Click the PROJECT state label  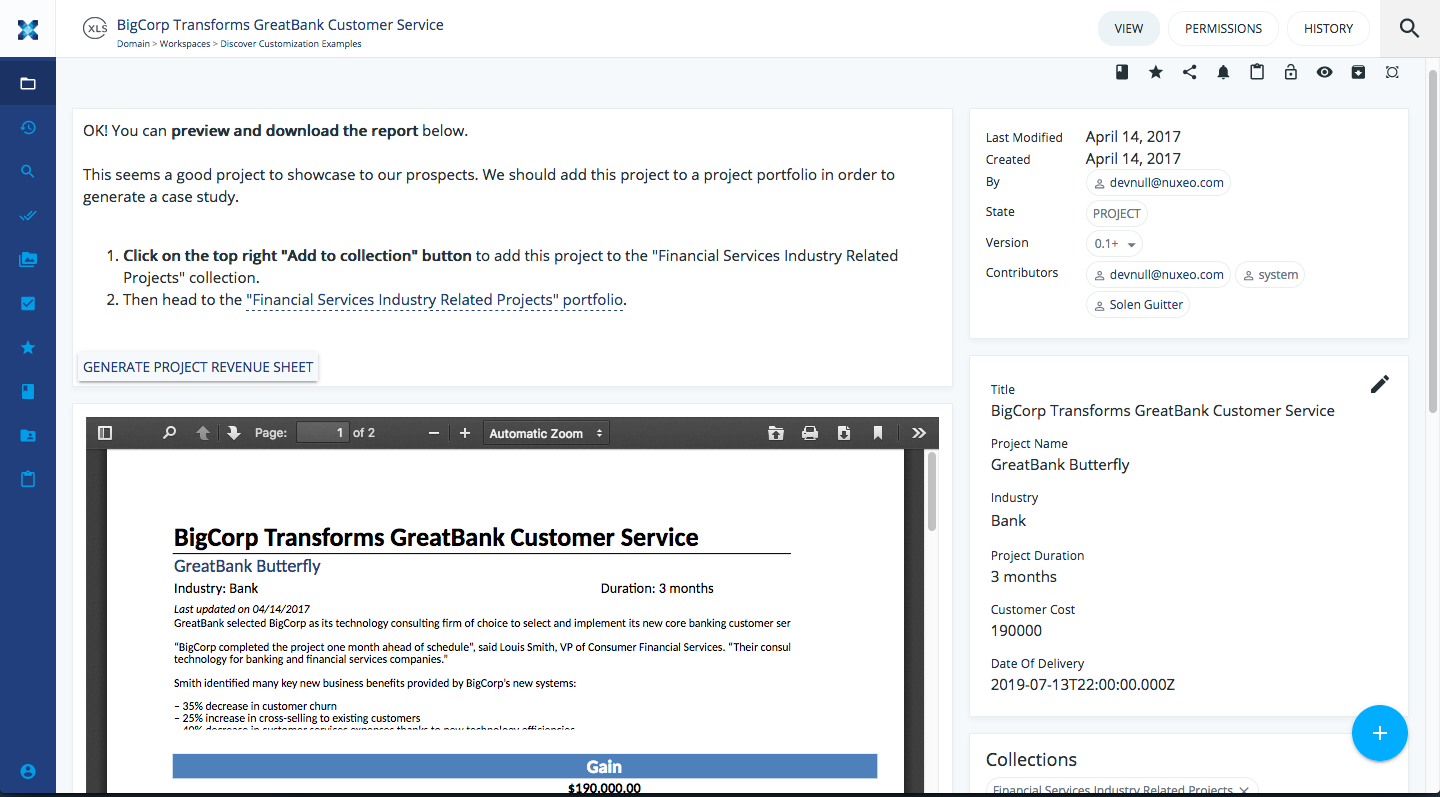[1117, 213]
